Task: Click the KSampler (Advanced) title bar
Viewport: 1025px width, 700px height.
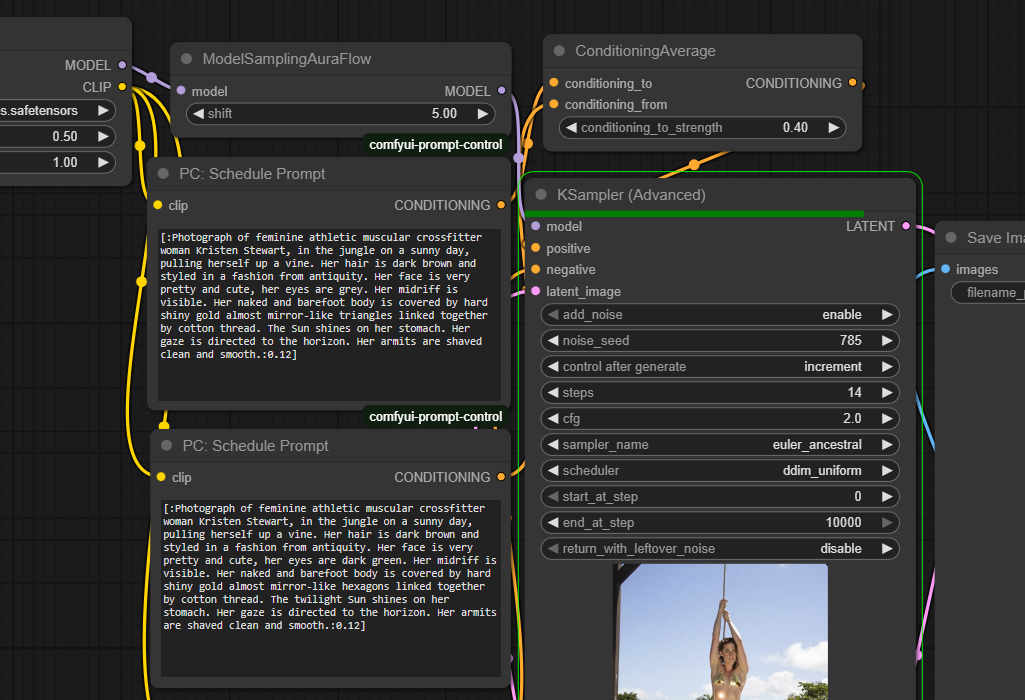Action: [x=720, y=195]
